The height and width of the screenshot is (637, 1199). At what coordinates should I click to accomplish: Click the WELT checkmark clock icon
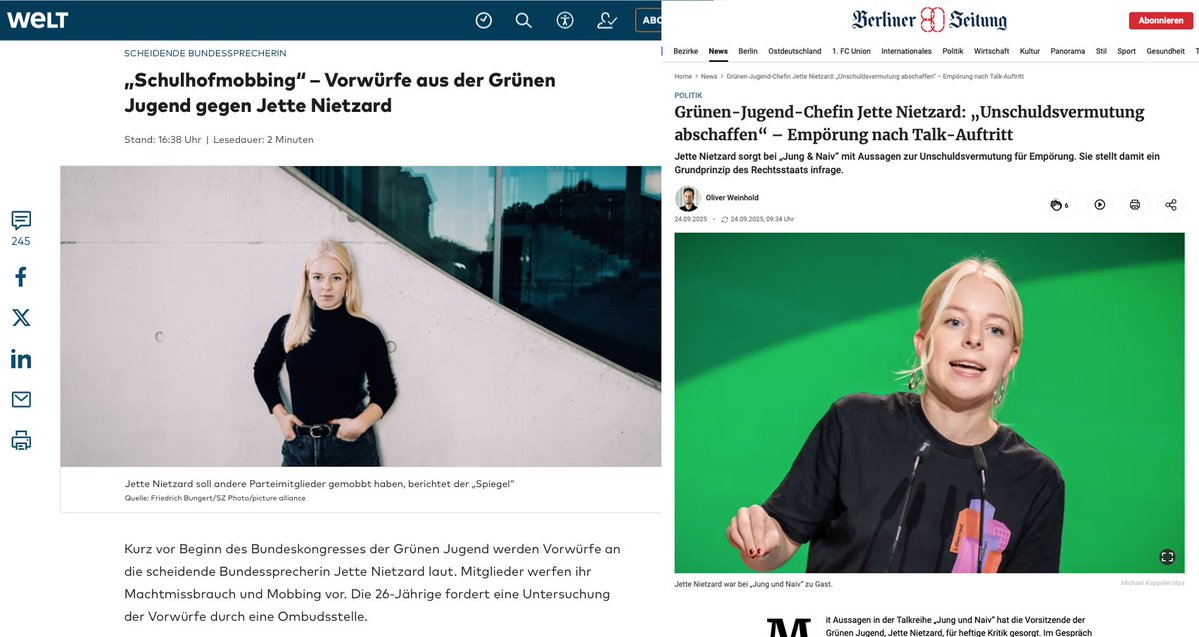pyautogui.click(x=484, y=21)
